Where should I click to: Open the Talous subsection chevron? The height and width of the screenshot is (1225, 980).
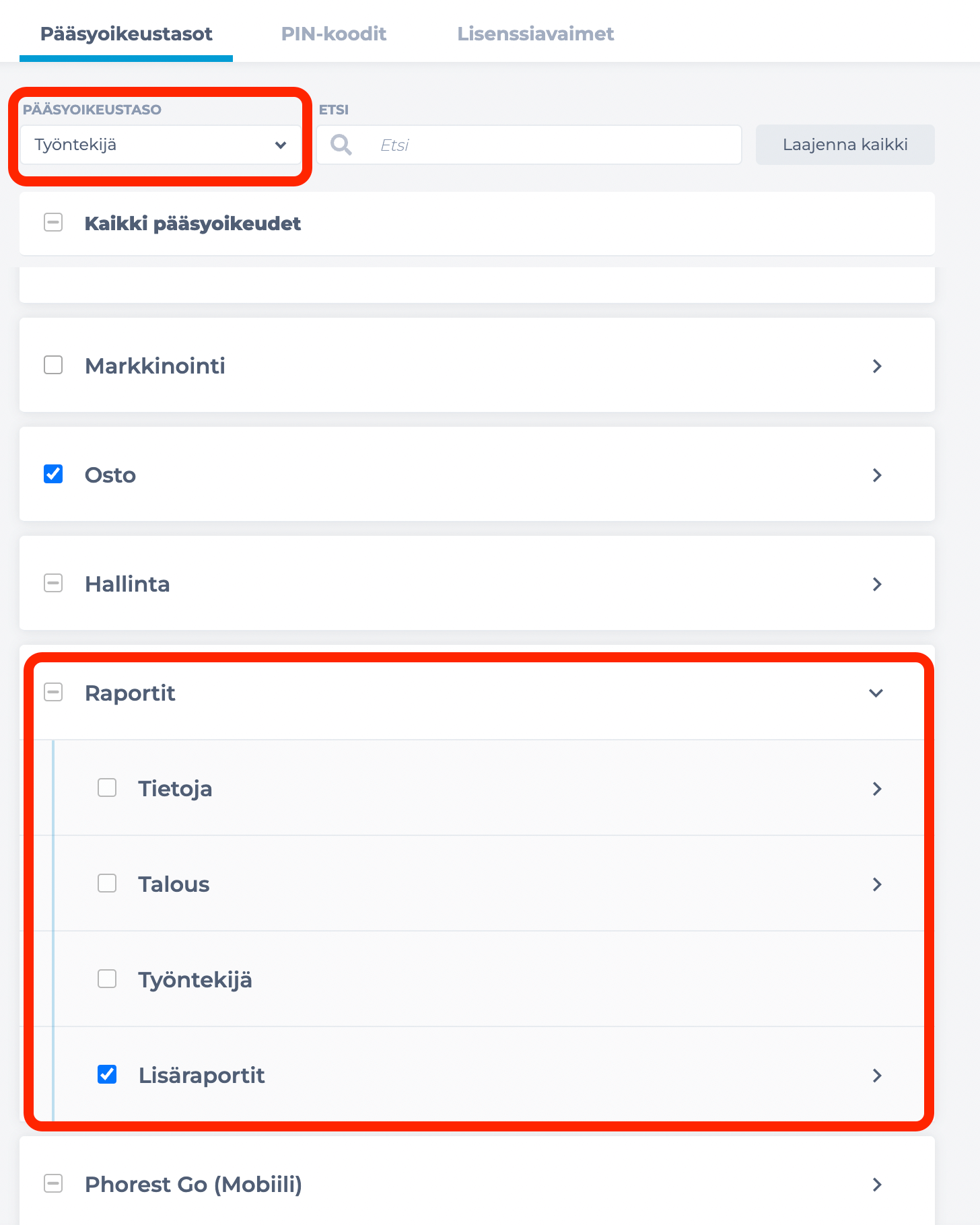[x=877, y=884]
